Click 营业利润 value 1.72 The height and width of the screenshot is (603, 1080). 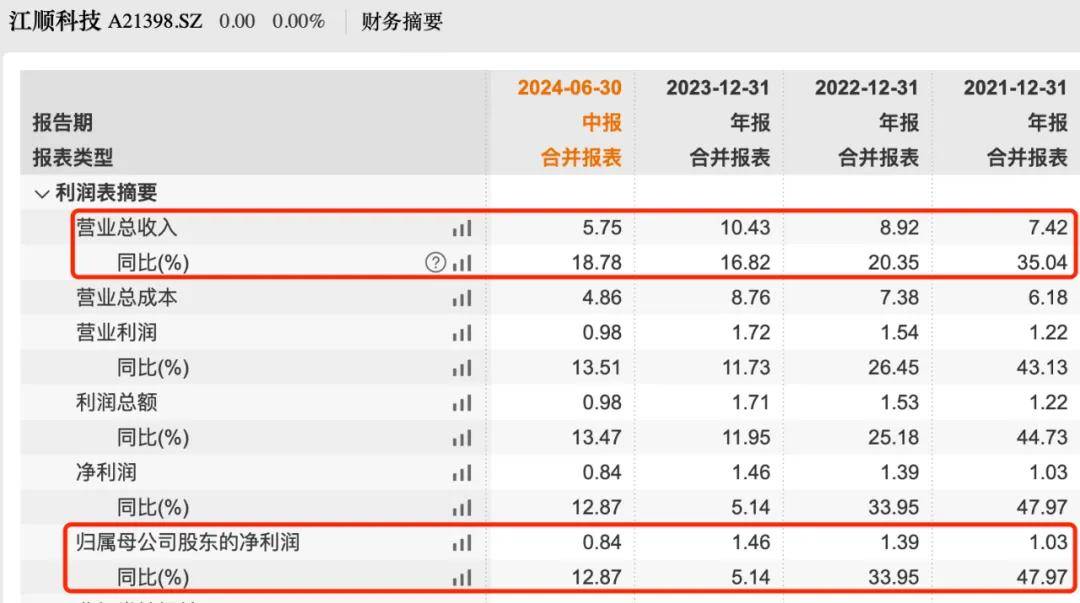pos(751,333)
